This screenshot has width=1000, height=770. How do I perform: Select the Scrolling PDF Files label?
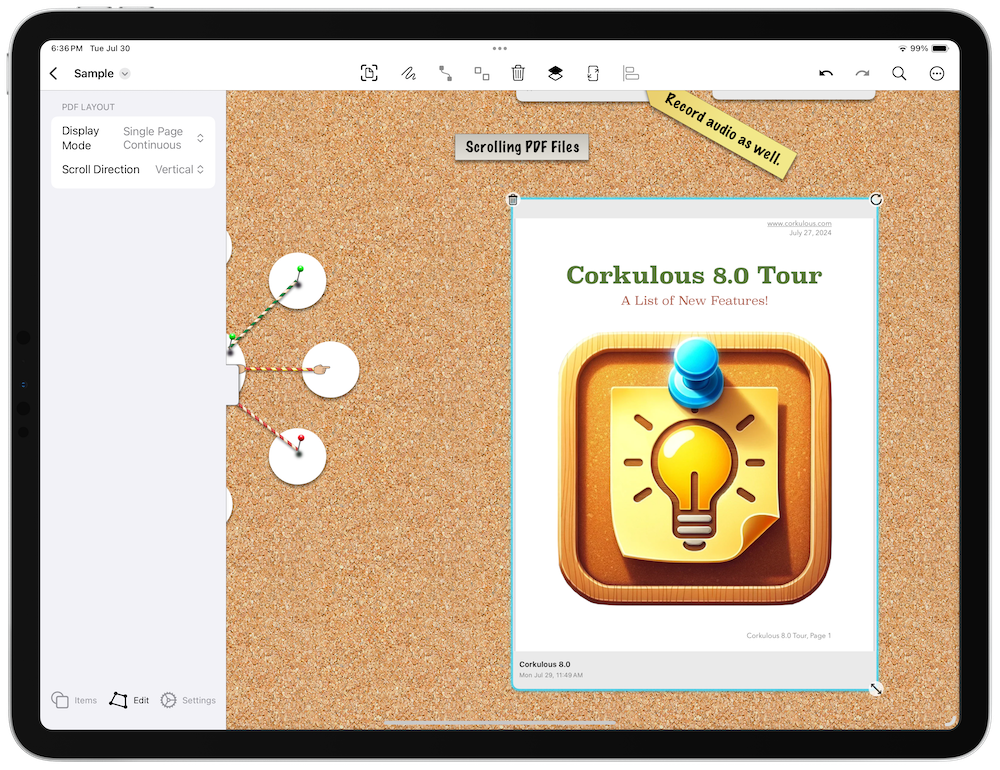click(522, 147)
